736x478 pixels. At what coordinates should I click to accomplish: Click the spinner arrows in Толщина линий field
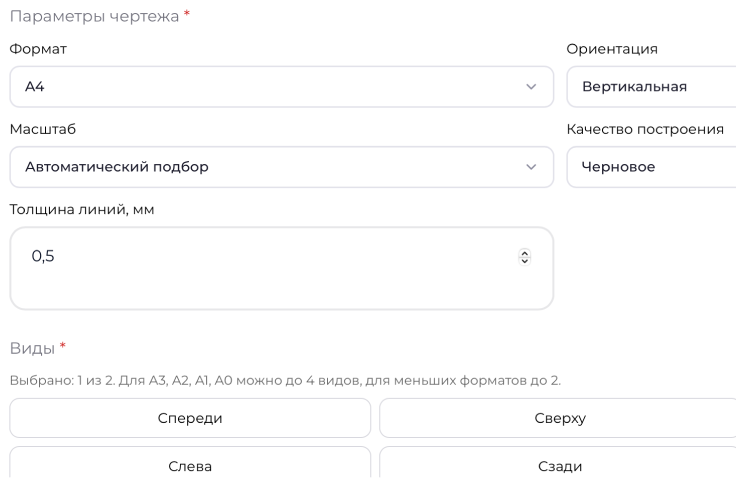click(x=525, y=257)
